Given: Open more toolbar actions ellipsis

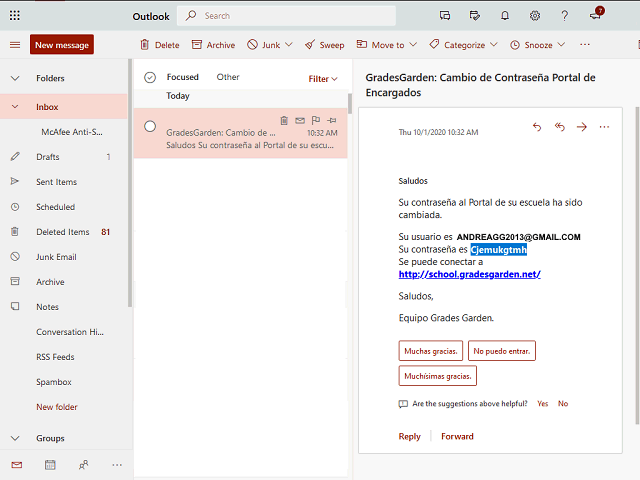Looking at the screenshot, I should click(585, 44).
